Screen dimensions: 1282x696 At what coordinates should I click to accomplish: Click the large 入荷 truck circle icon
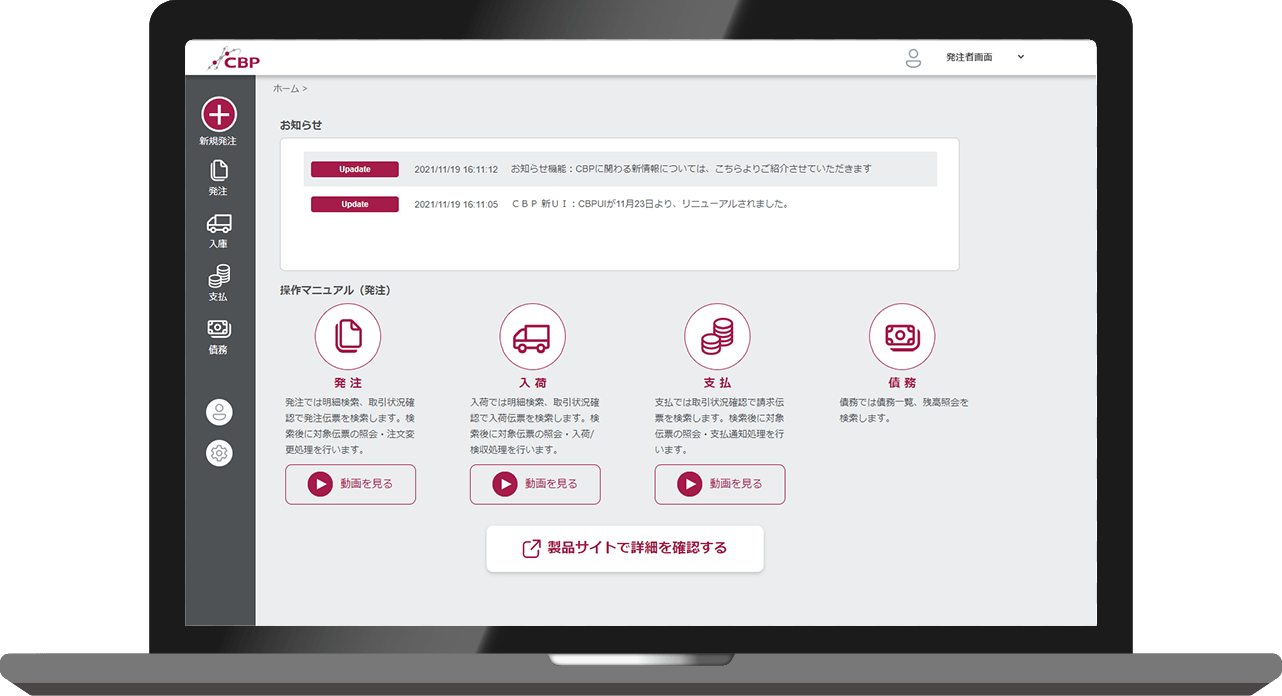pos(532,337)
